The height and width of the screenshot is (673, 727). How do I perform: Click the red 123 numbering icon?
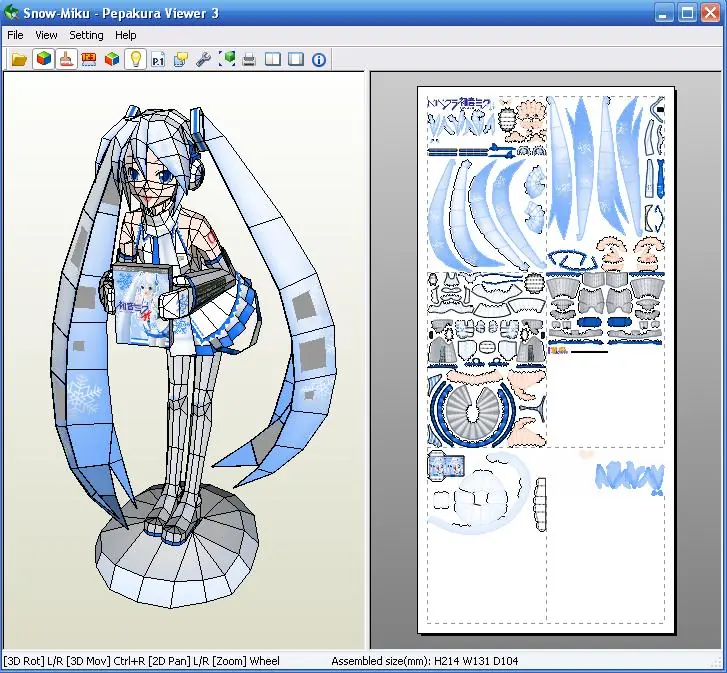tap(89, 59)
